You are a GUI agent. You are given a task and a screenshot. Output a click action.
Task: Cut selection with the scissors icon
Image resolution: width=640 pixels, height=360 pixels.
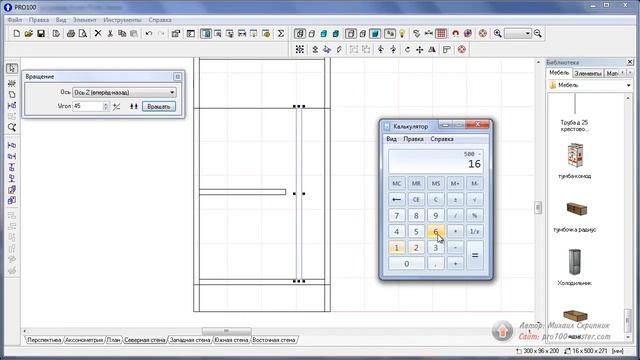110,33
